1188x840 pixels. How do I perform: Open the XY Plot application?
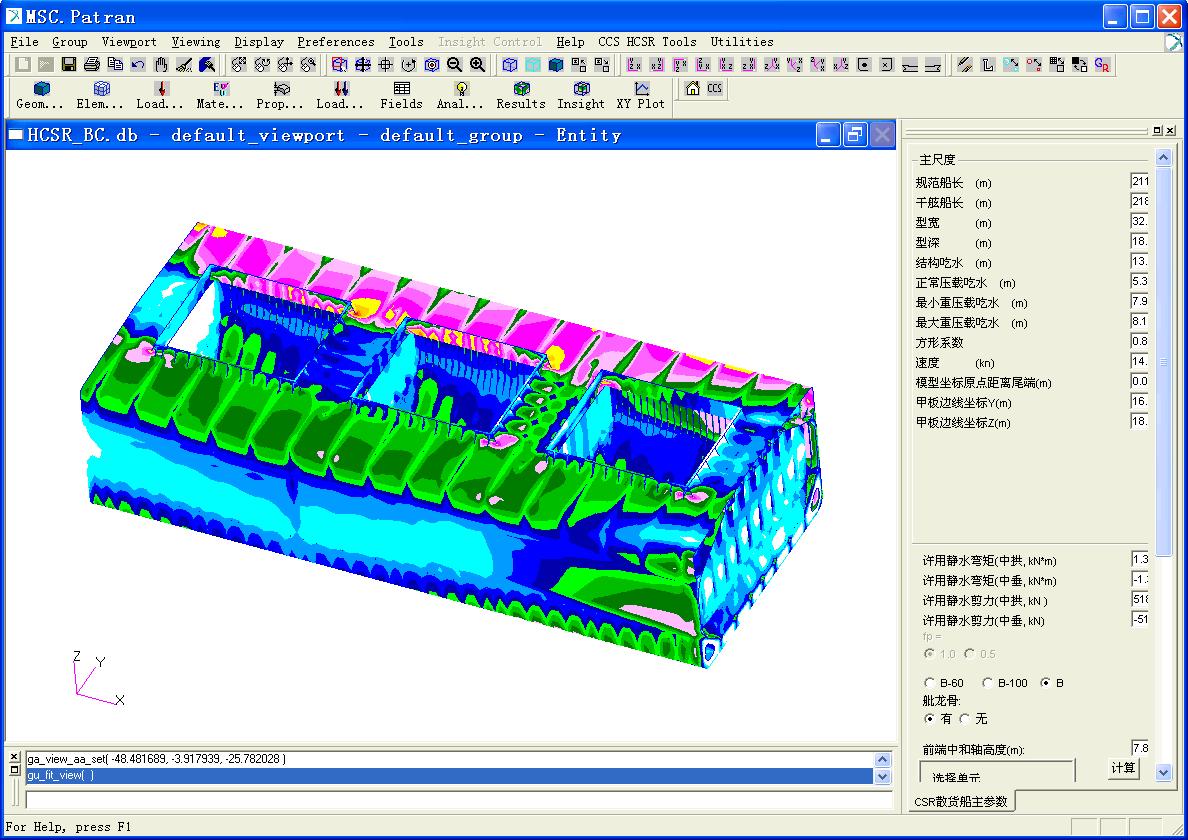click(640, 96)
